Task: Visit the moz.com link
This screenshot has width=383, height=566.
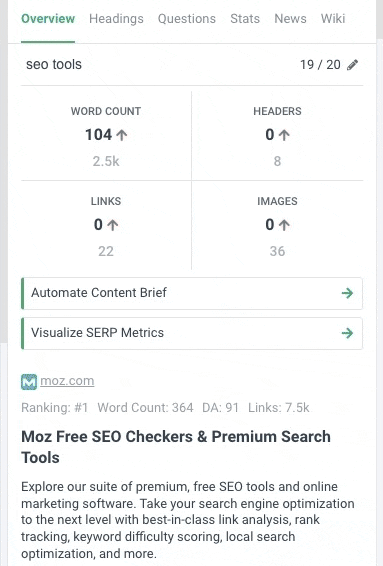Action: pyautogui.click(x=67, y=381)
